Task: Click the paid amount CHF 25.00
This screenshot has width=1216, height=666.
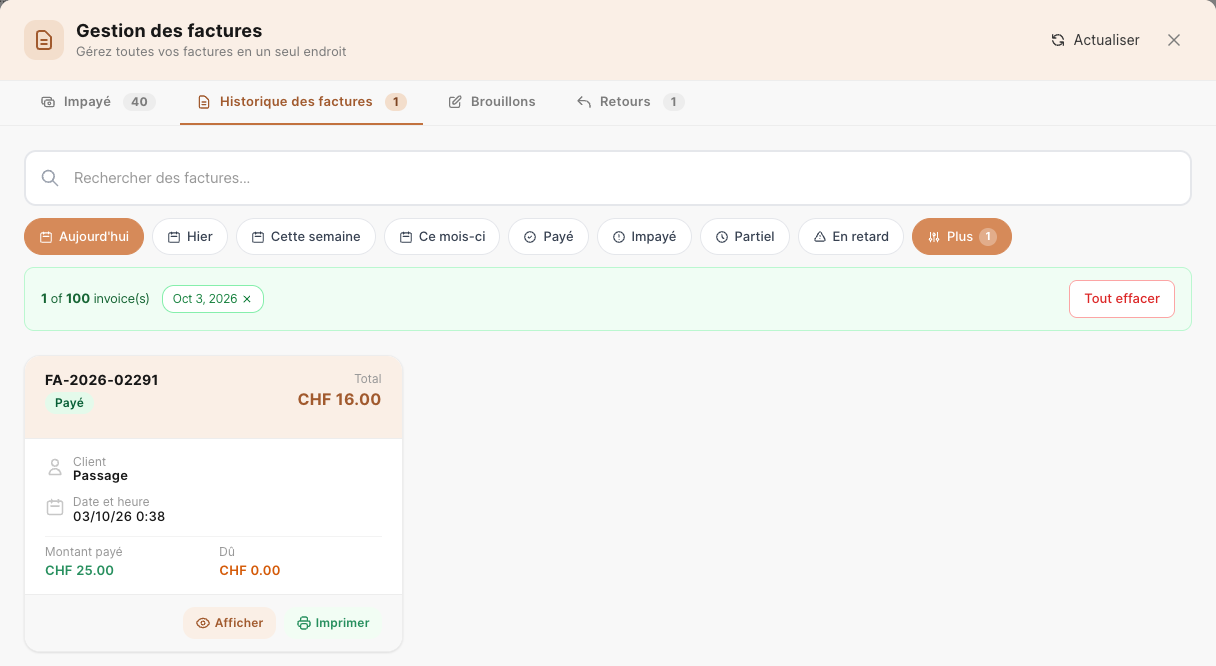Action: coord(80,571)
